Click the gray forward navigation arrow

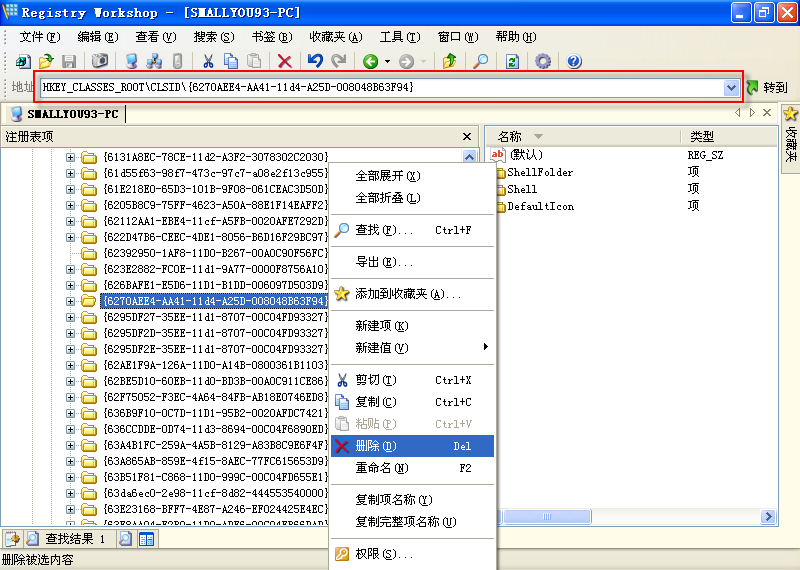pyautogui.click(x=406, y=62)
